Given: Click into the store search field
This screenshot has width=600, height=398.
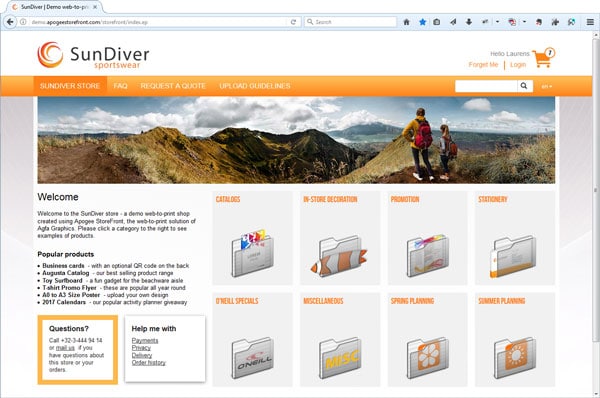Looking at the screenshot, I should click(x=486, y=86).
